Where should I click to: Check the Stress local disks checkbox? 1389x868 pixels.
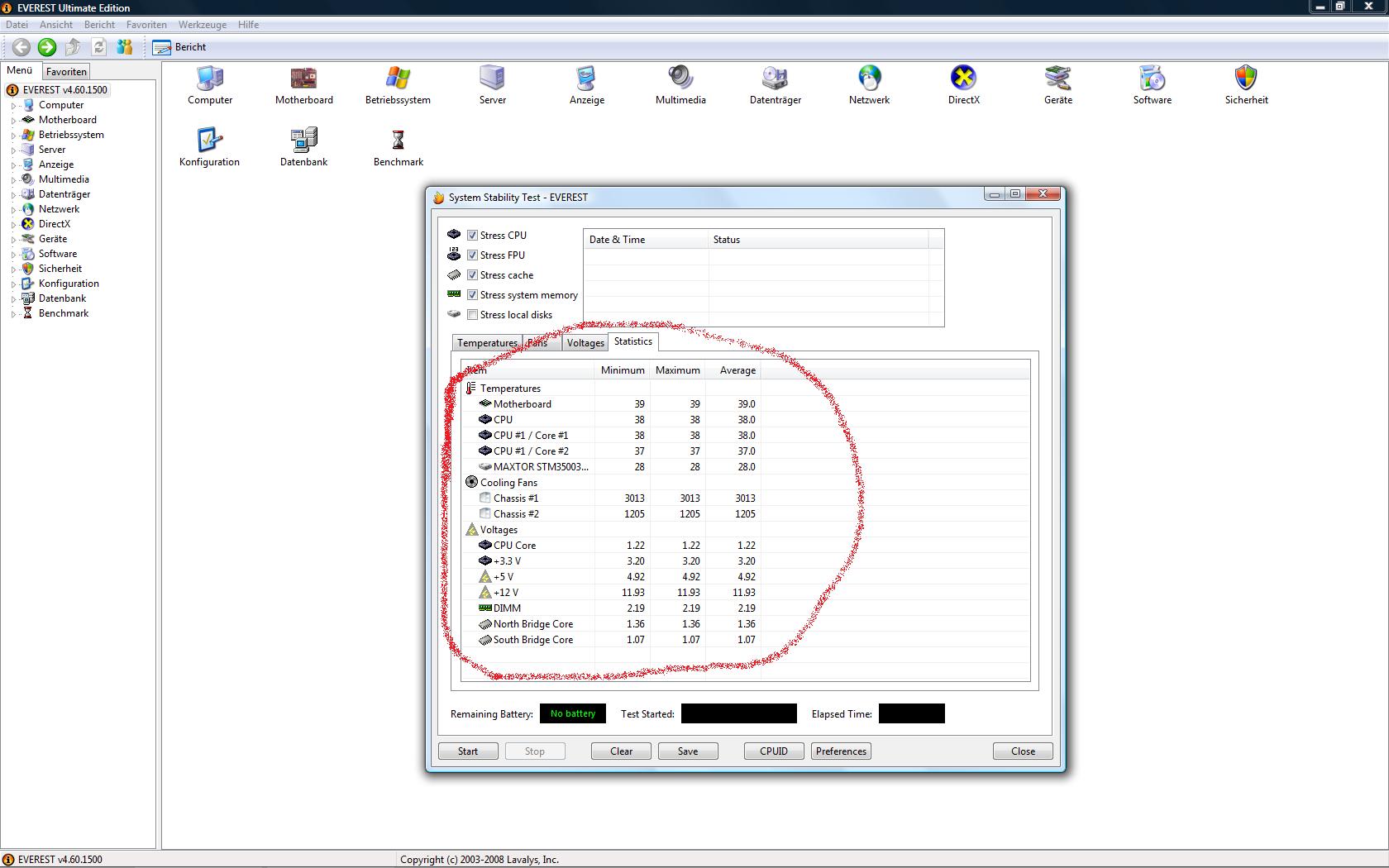point(472,315)
